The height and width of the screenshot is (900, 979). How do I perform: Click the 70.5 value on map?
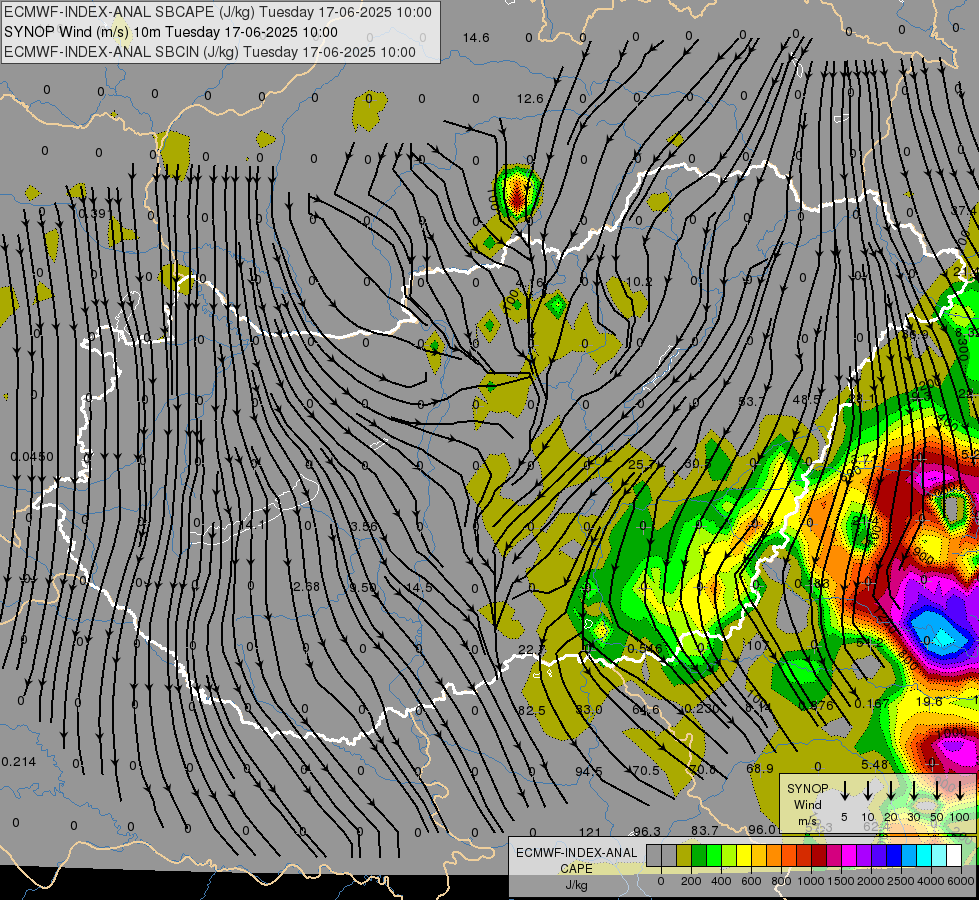click(646, 770)
